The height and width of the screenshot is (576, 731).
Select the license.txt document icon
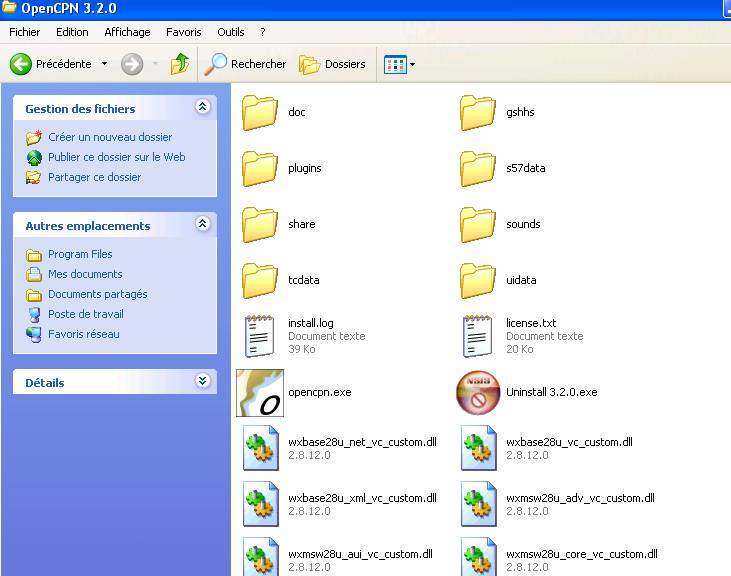(478, 336)
